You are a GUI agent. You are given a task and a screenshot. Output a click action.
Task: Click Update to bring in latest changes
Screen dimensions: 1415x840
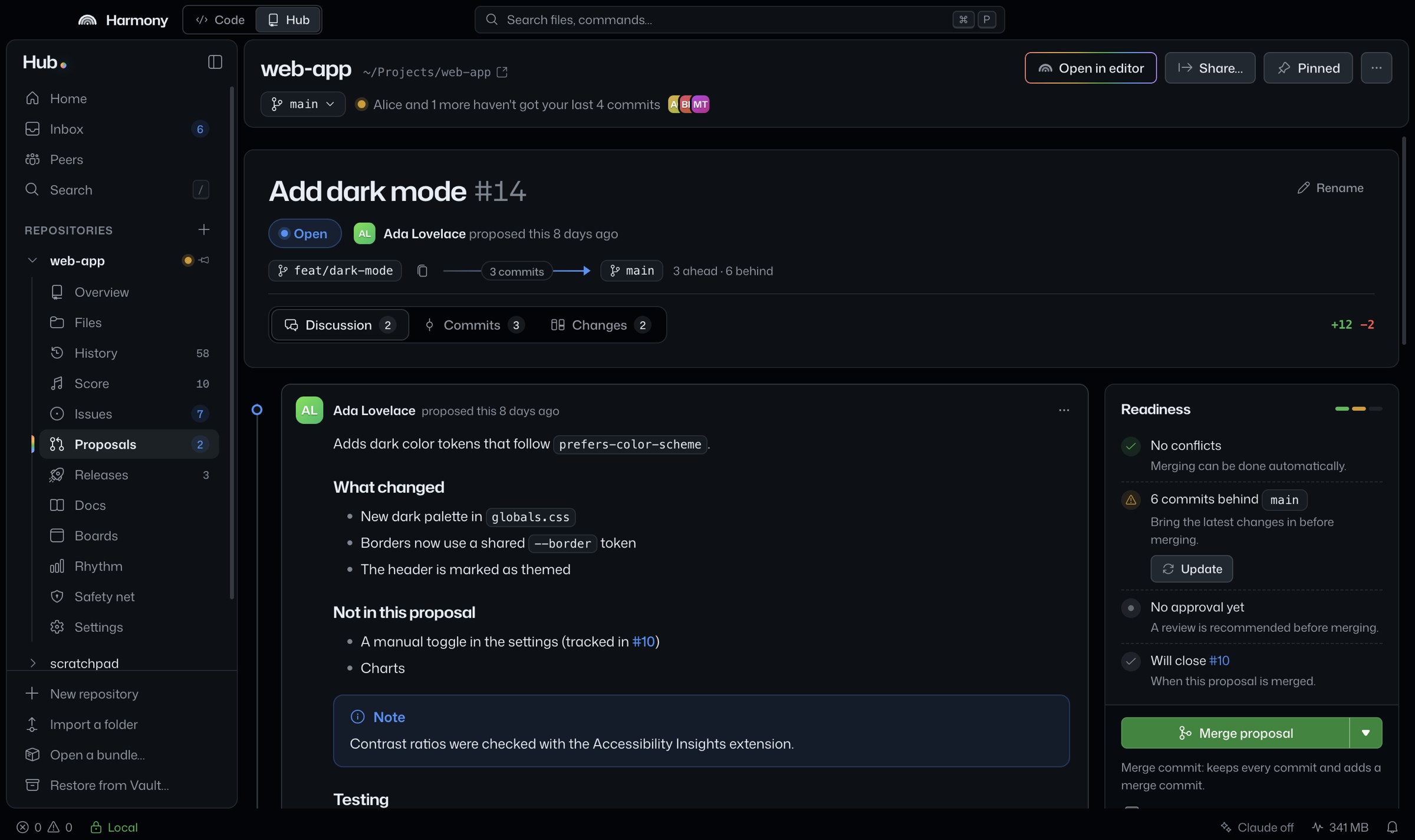pyautogui.click(x=1191, y=569)
